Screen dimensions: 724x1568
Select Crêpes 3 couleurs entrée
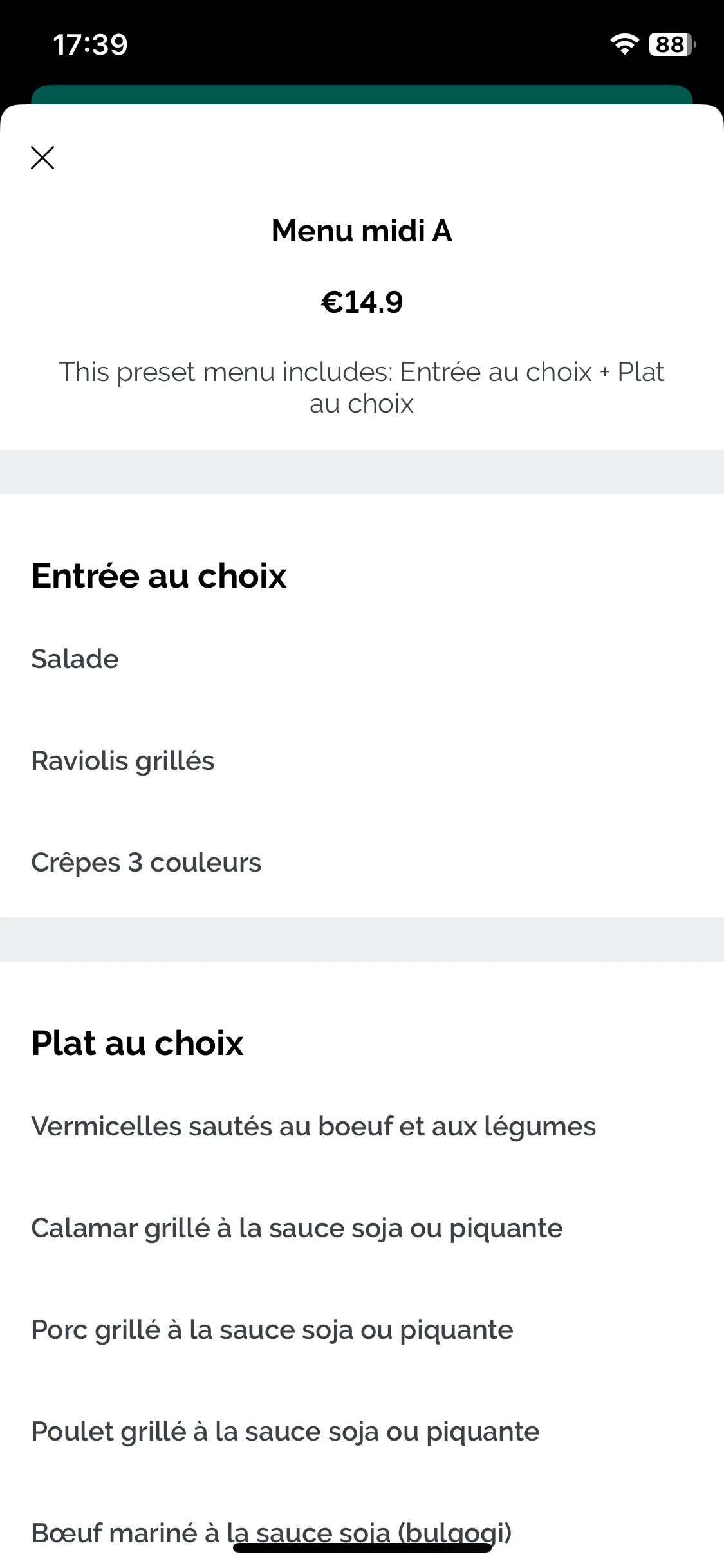[362, 863]
